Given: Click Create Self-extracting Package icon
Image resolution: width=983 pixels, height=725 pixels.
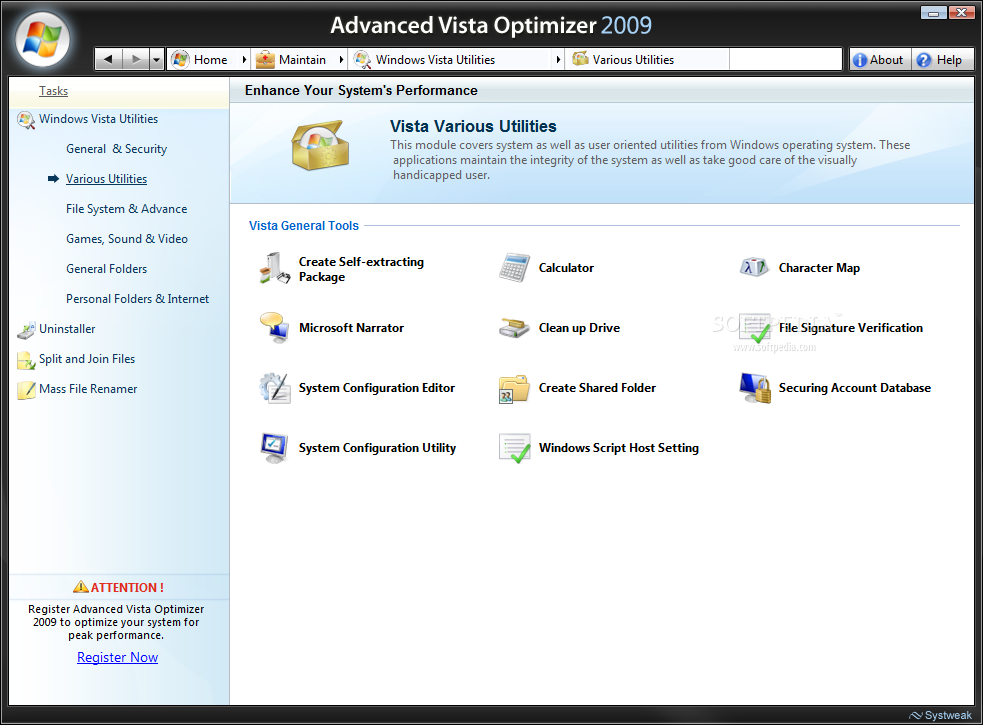Looking at the screenshot, I should click(275, 268).
